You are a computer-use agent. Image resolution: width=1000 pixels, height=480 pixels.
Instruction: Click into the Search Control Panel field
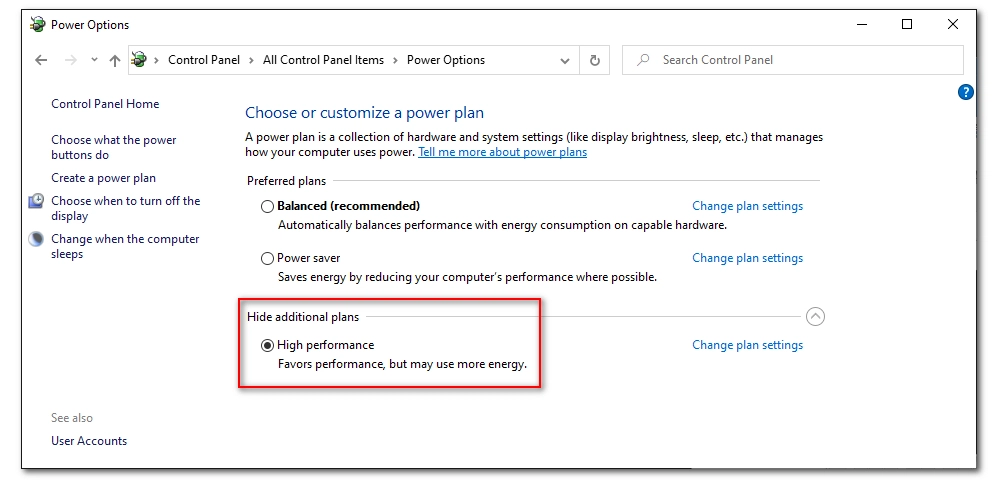tap(800, 60)
